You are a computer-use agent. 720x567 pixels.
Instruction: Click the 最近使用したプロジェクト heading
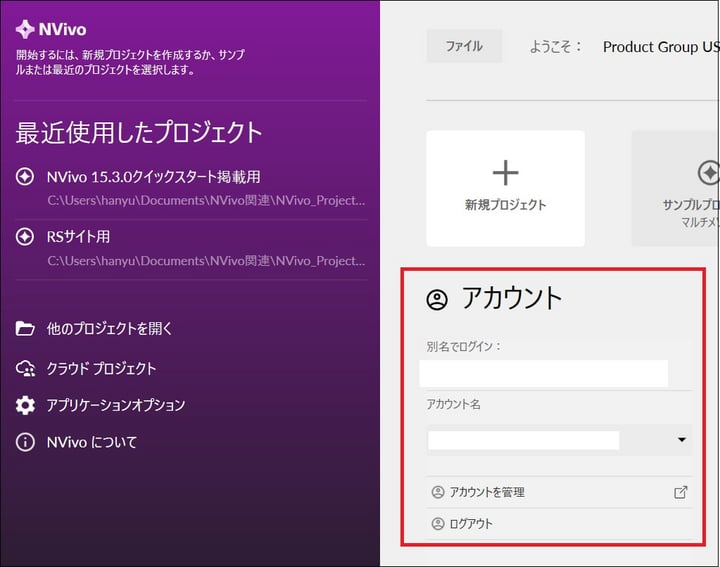(x=139, y=133)
